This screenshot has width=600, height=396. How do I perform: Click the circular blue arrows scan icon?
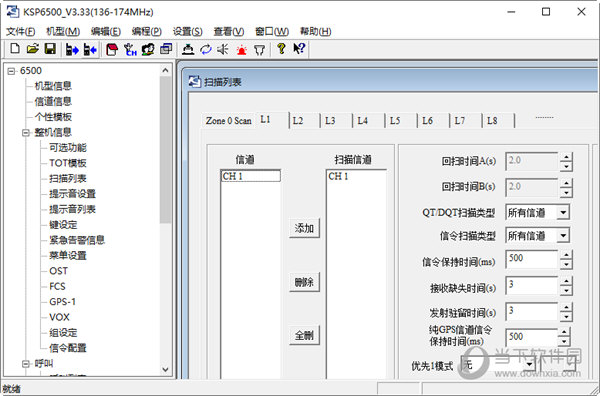206,49
